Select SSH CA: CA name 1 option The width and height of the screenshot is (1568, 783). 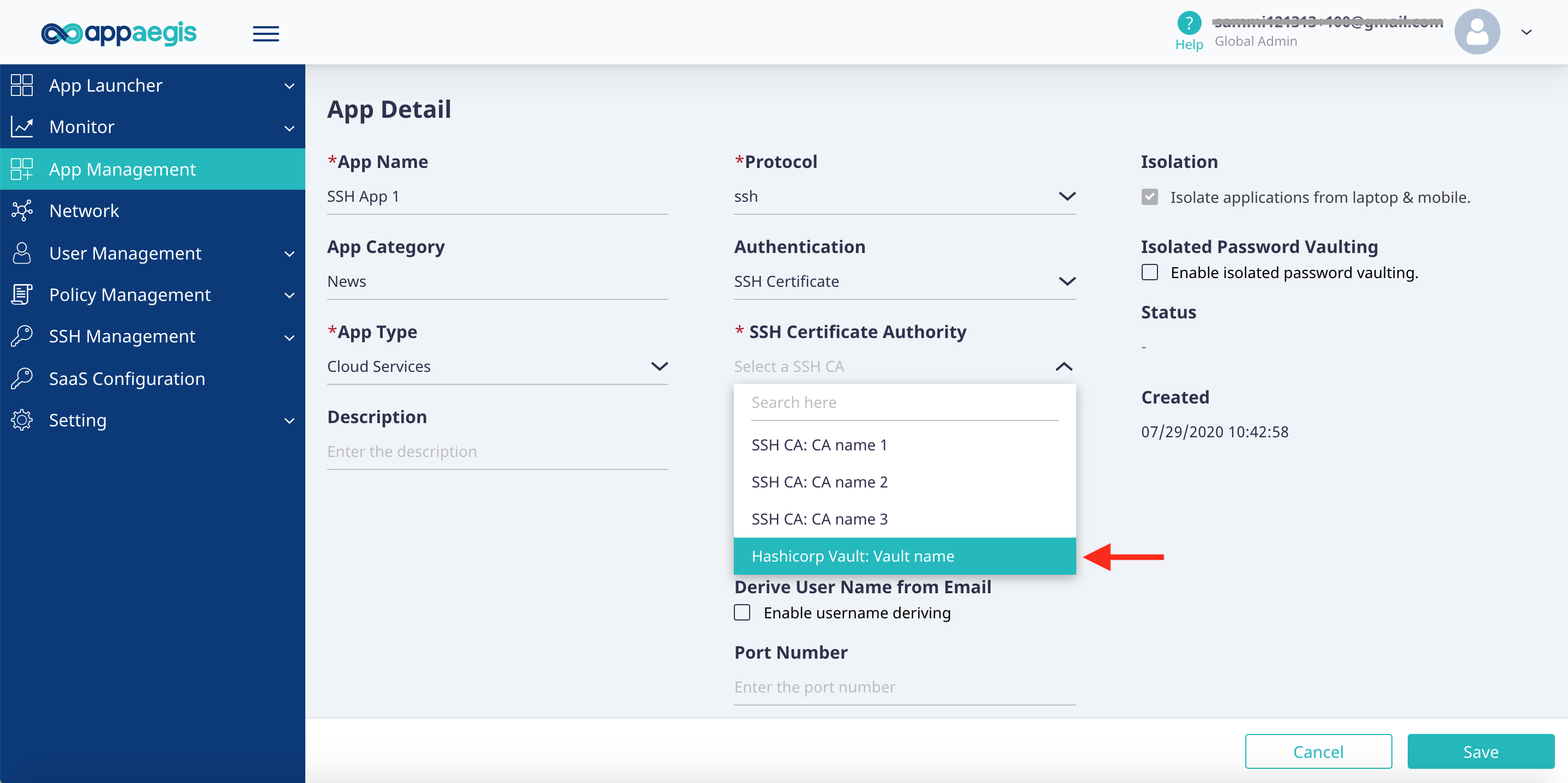(904, 445)
